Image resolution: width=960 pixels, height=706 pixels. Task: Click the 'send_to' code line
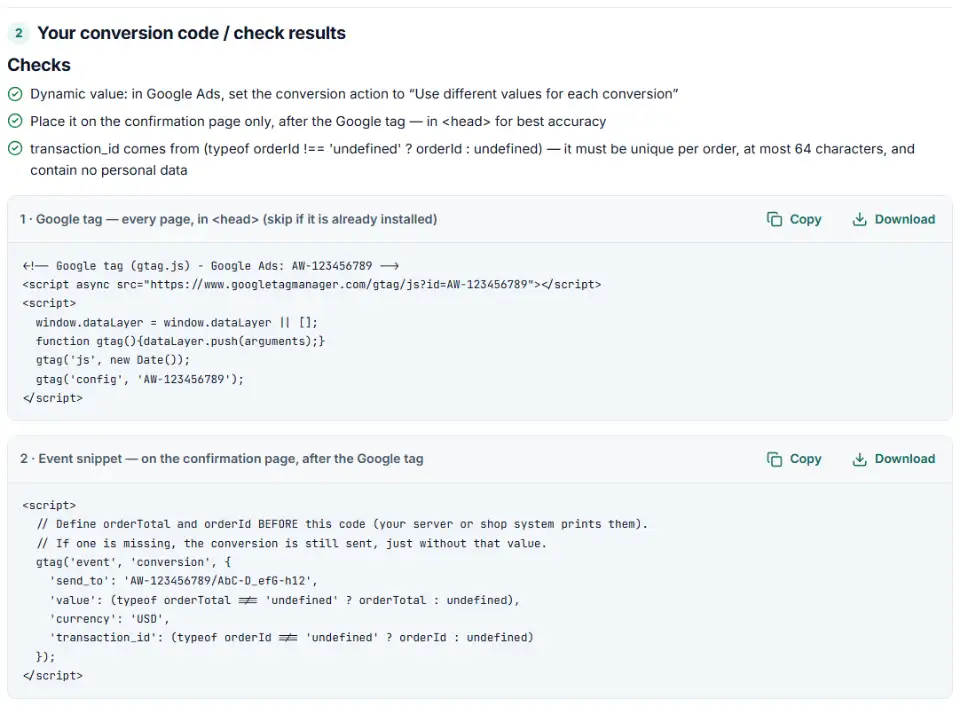click(184, 580)
